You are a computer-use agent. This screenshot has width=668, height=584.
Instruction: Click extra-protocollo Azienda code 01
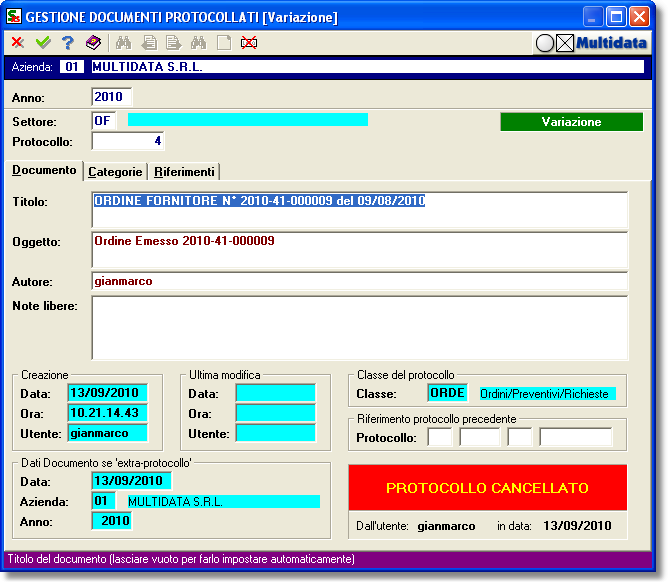click(104, 501)
